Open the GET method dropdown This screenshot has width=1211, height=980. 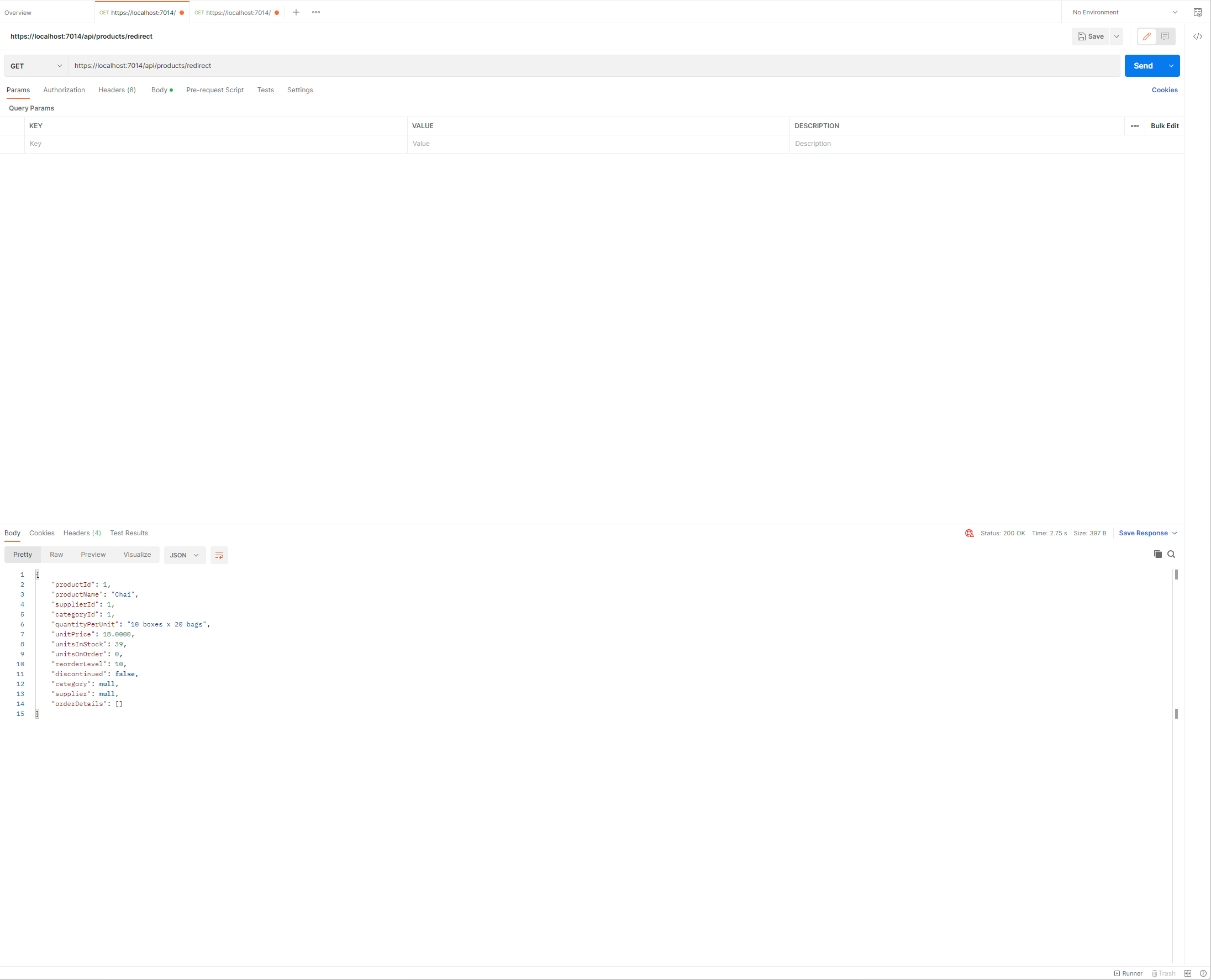(36, 66)
